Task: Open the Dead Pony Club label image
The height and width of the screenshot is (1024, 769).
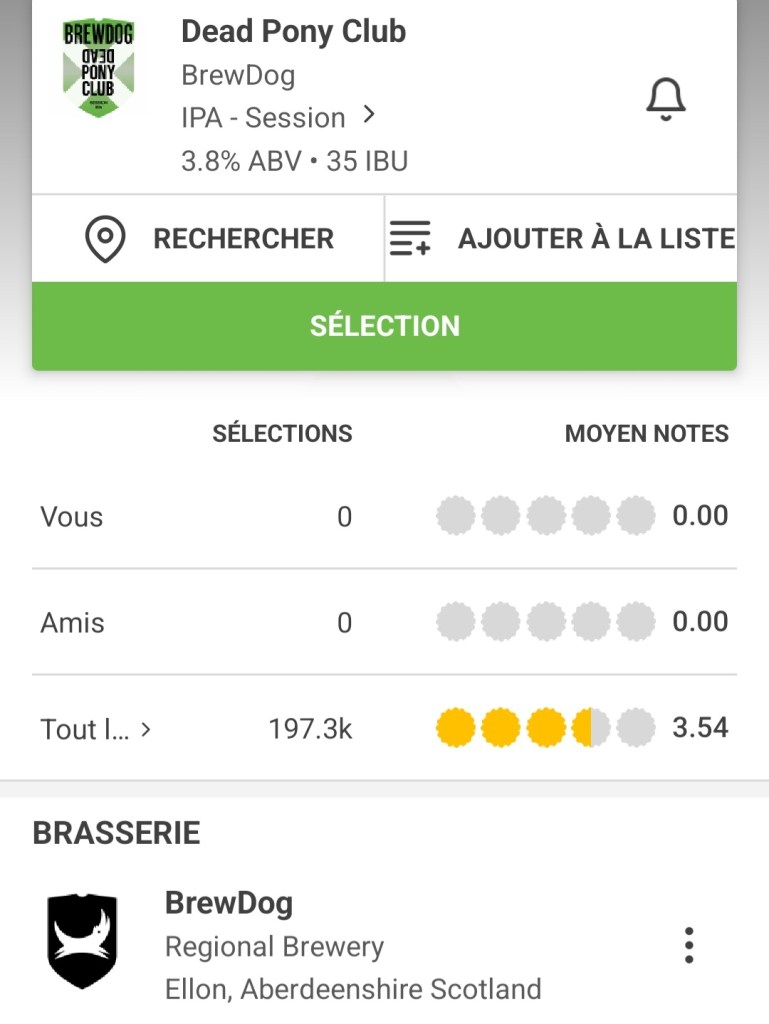Action: tap(97, 68)
